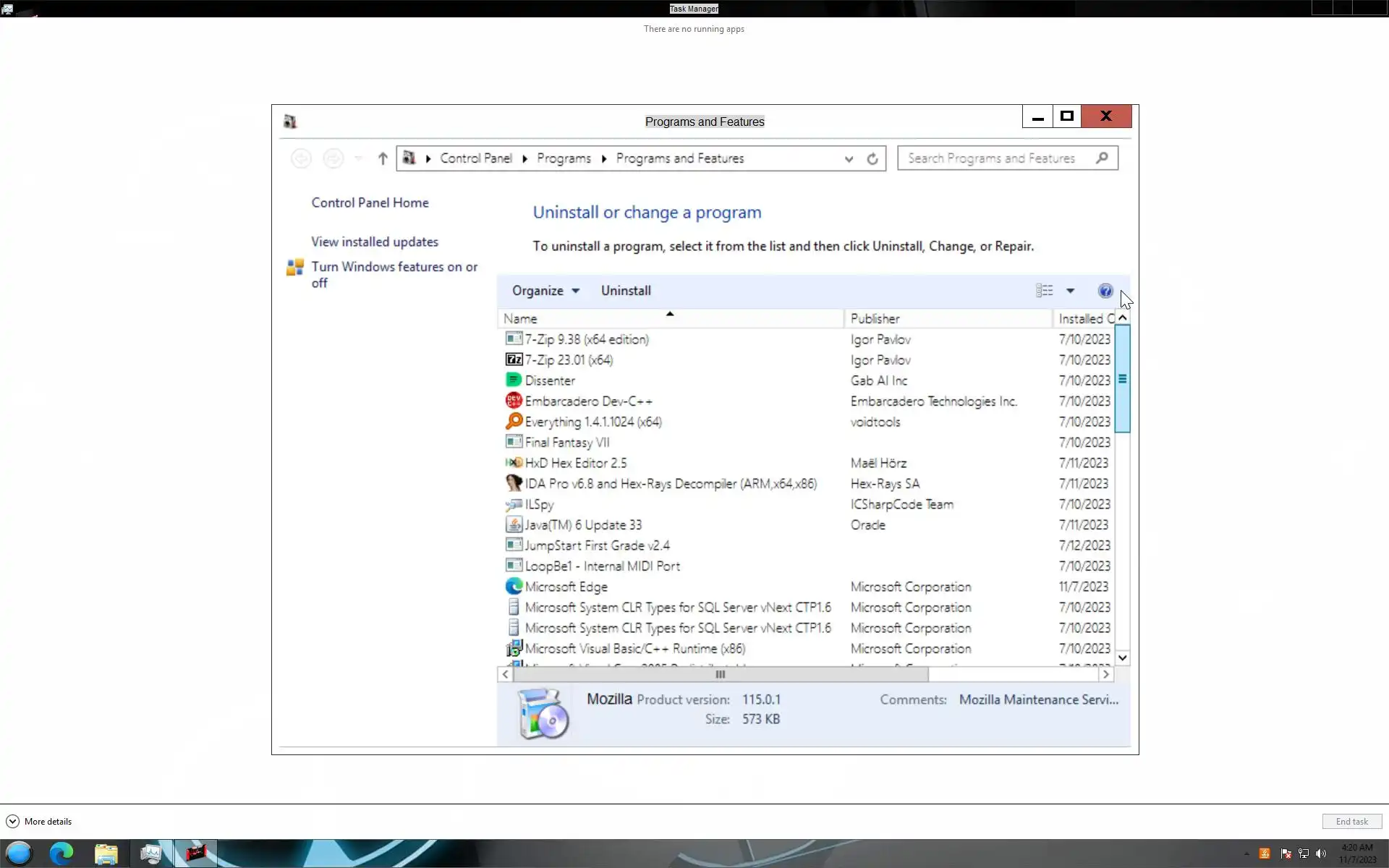Open the View installed updates link
The width and height of the screenshot is (1389, 868).
375,242
